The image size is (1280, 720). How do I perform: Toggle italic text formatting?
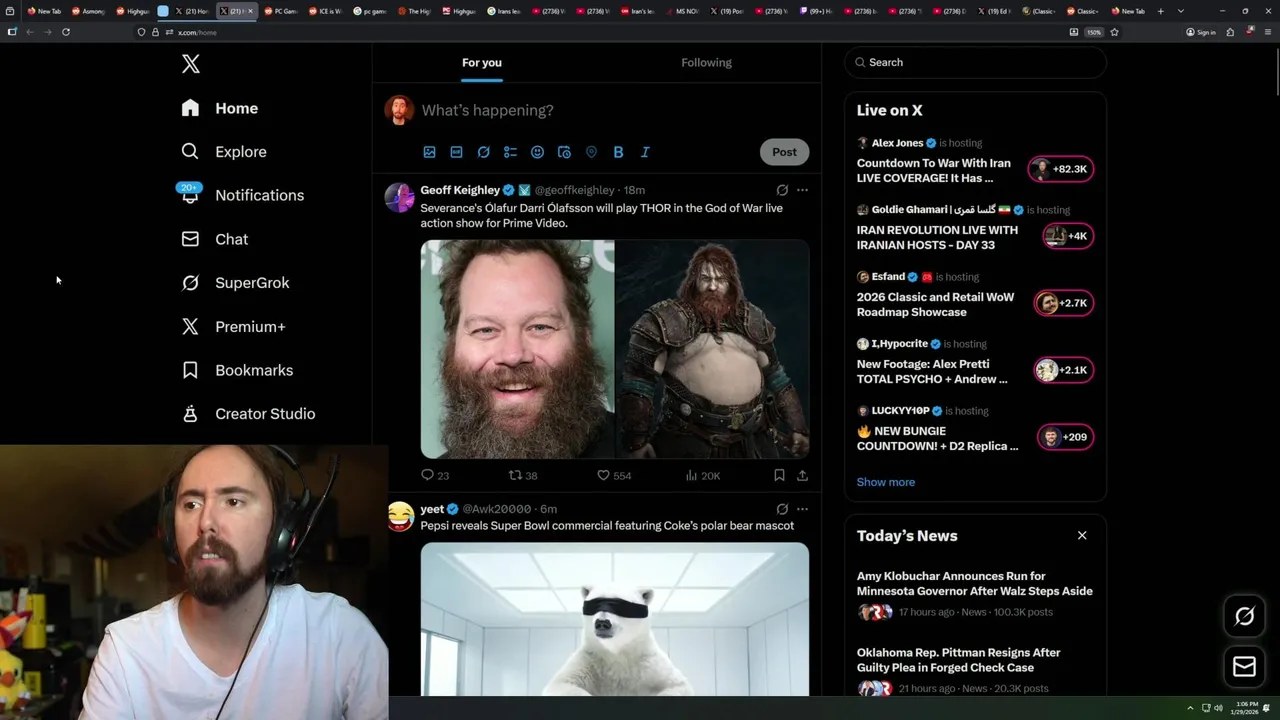(645, 152)
